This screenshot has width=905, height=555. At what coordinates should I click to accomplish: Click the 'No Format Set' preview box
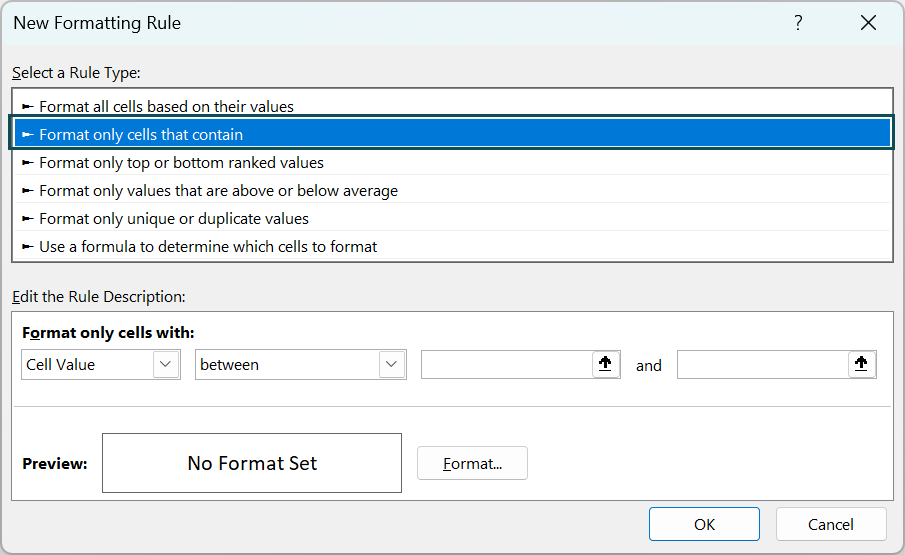(252, 463)
